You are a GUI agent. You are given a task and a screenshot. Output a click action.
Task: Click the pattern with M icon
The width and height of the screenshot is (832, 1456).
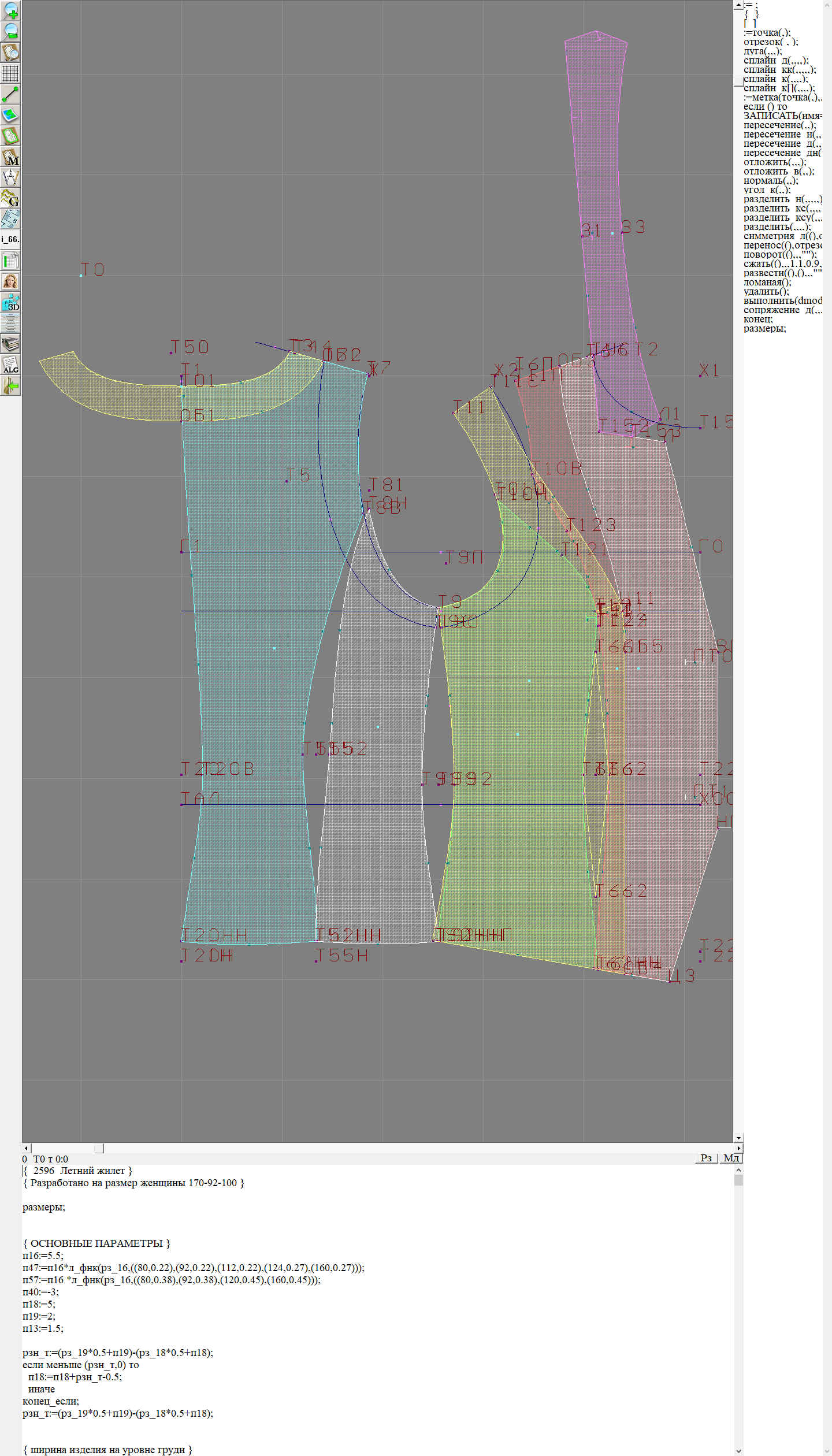coord(10,157)
